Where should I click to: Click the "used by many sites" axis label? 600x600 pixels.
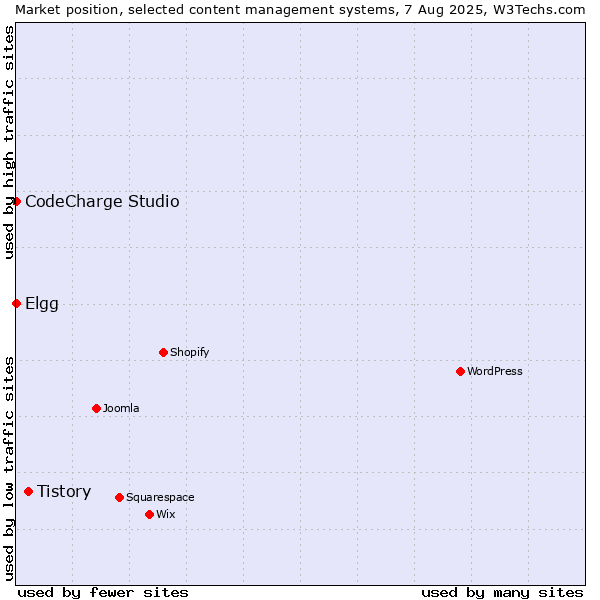coord(502,593)
